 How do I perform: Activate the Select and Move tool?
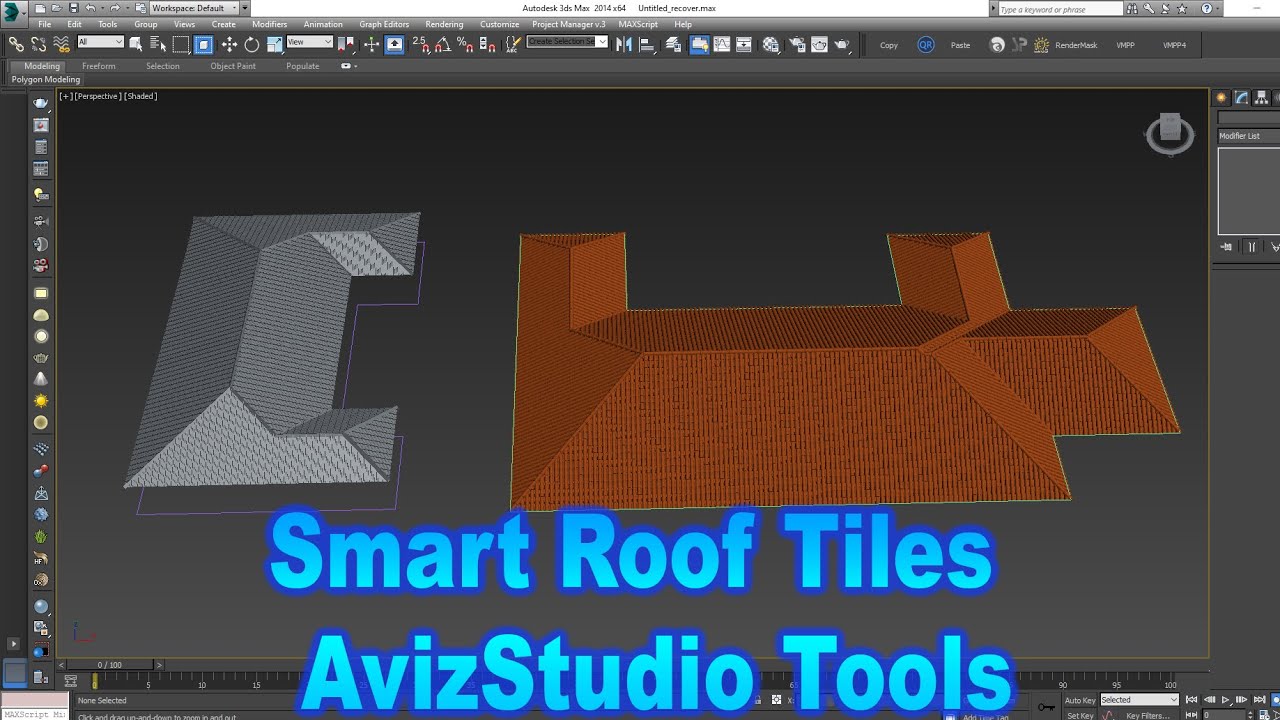[x=229, y=44]
